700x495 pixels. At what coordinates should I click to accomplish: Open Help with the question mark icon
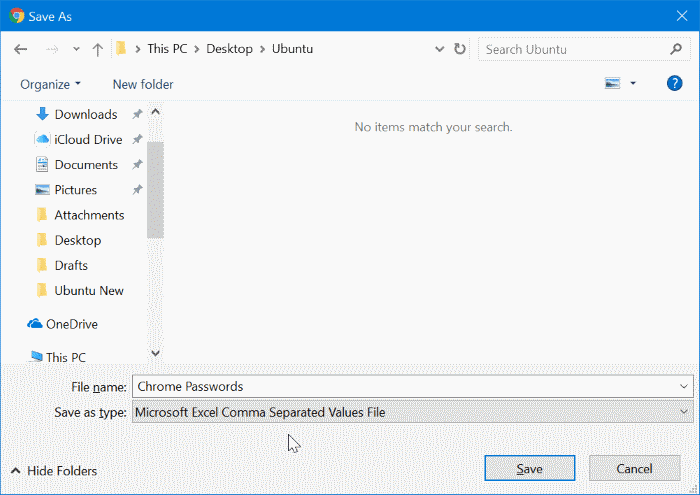[x=674, y=83]
